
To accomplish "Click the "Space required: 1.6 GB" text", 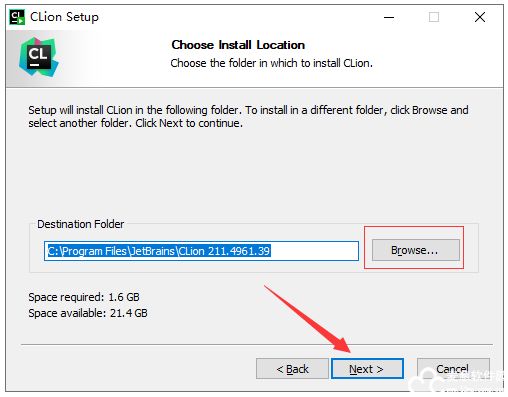I will click(x=84, y=297).
